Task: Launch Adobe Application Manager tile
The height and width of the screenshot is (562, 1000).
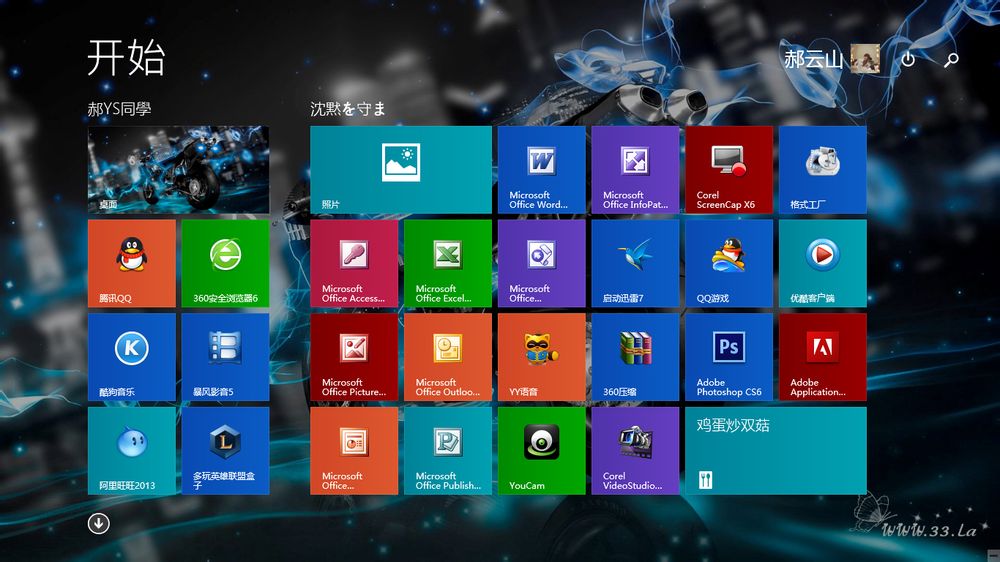Action: (x=823, y=357)
